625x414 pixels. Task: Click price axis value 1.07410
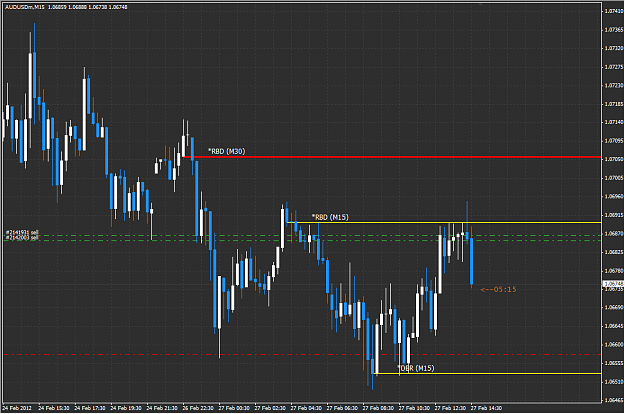click(614, 11)
